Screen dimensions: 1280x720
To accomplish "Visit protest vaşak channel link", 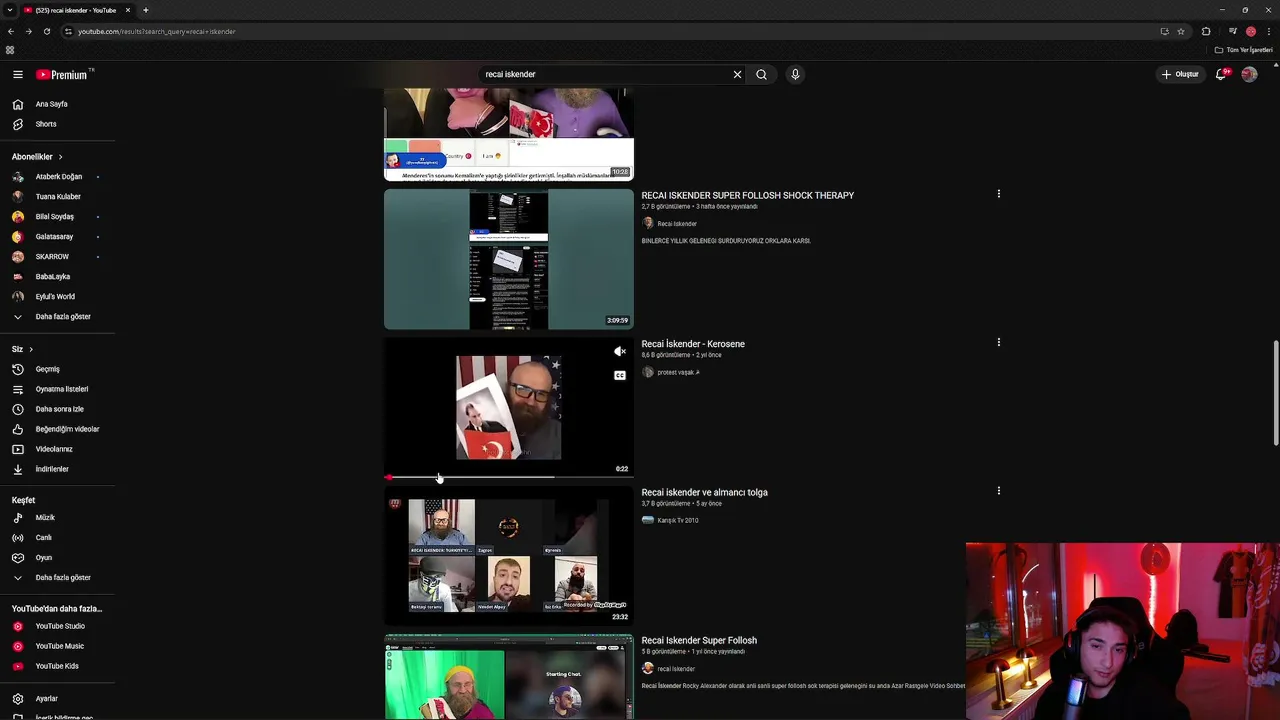I will pyautogui.click(x=678, y=372).
